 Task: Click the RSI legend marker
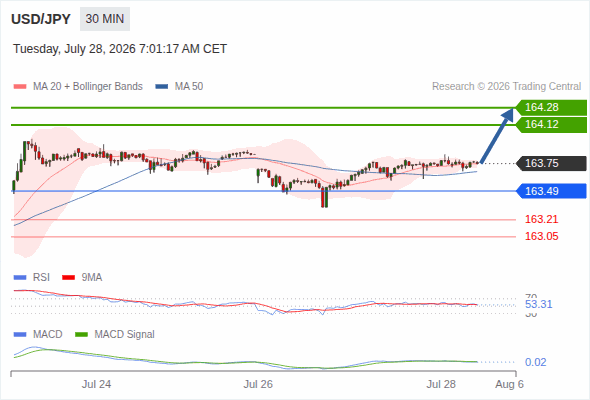(20, 278)
